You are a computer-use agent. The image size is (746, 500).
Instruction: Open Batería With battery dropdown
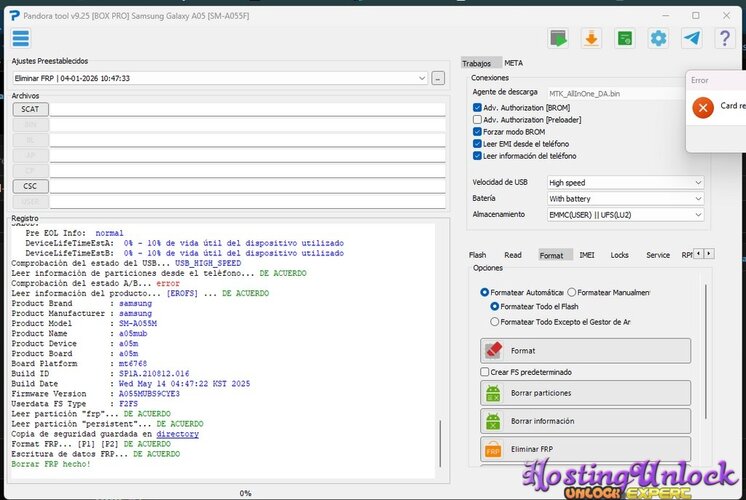pyautogui.click(x=625, y=198)
